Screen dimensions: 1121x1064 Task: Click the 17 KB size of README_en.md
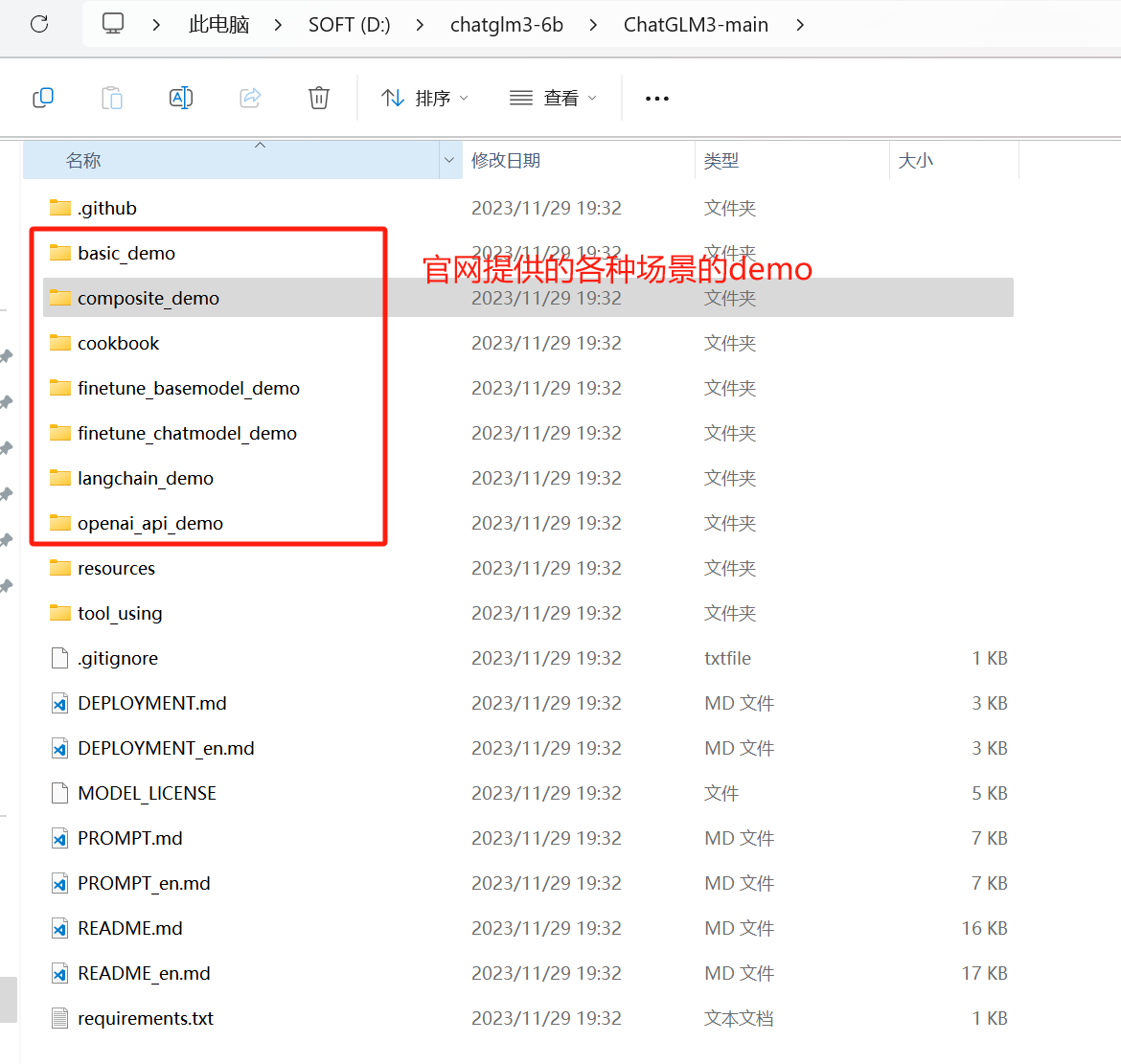coord(984,973)
